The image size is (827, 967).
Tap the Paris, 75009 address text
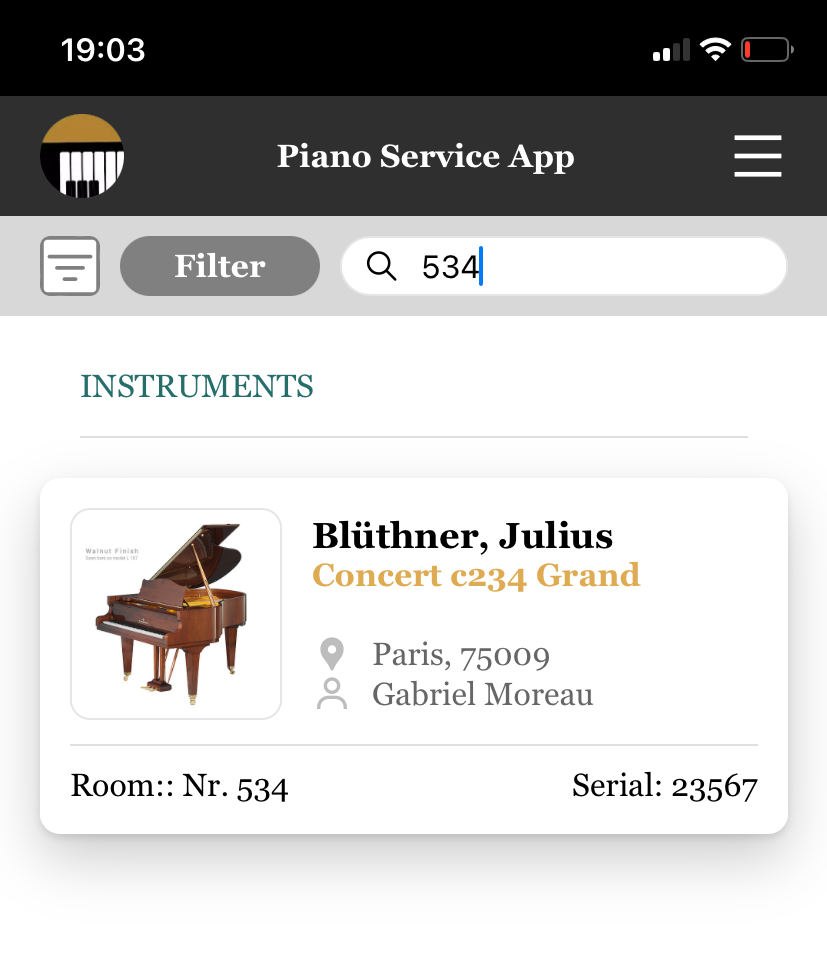(461, 655)
